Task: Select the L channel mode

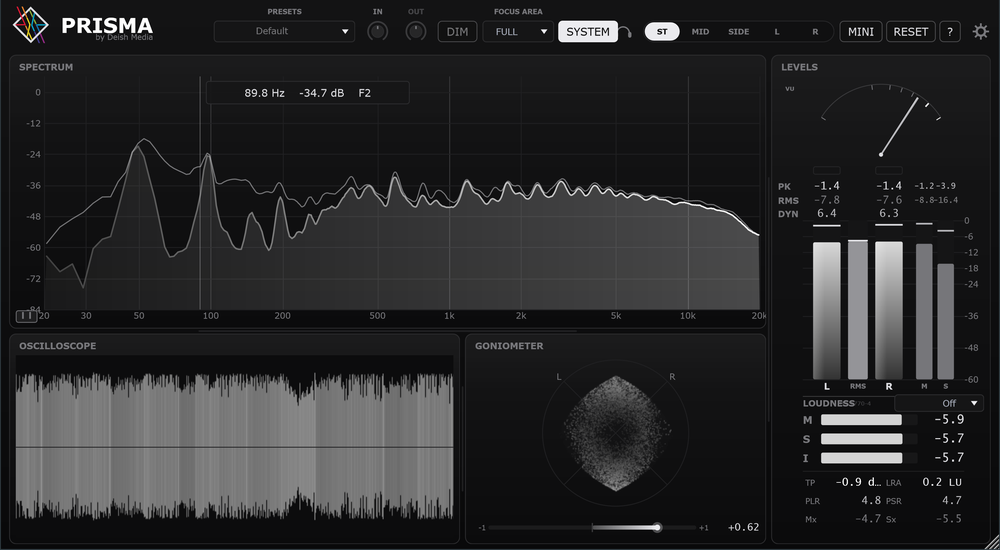Action: [x=777, y=31]
